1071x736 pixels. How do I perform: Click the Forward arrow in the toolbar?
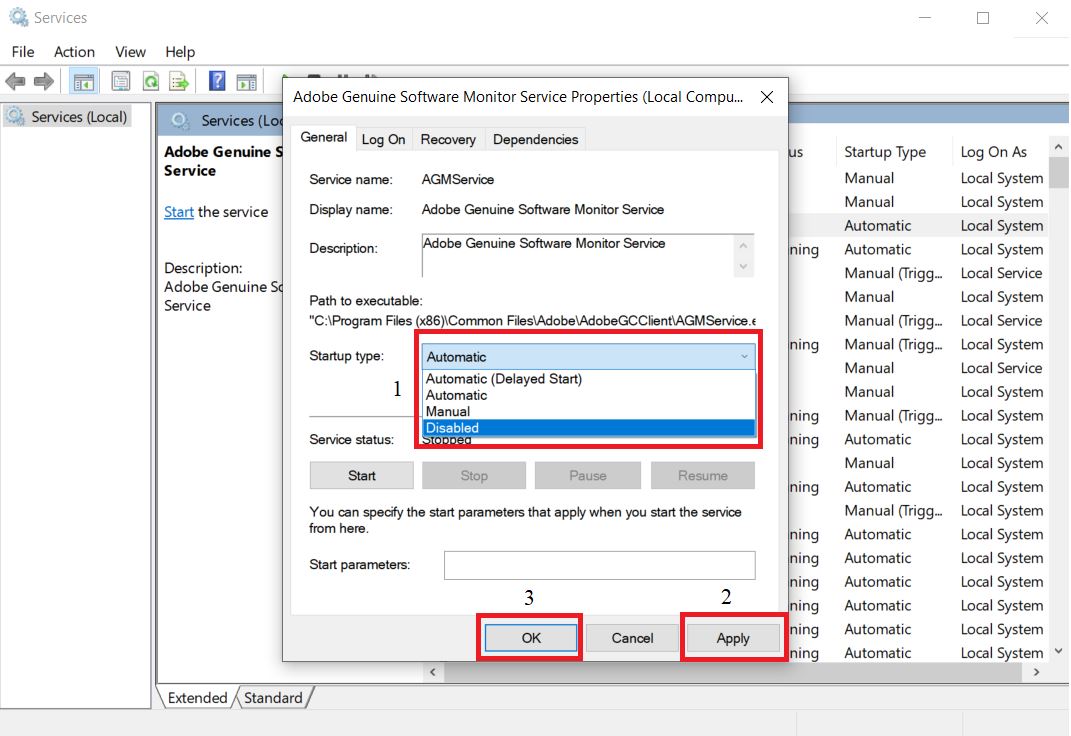tap(43, 82)
